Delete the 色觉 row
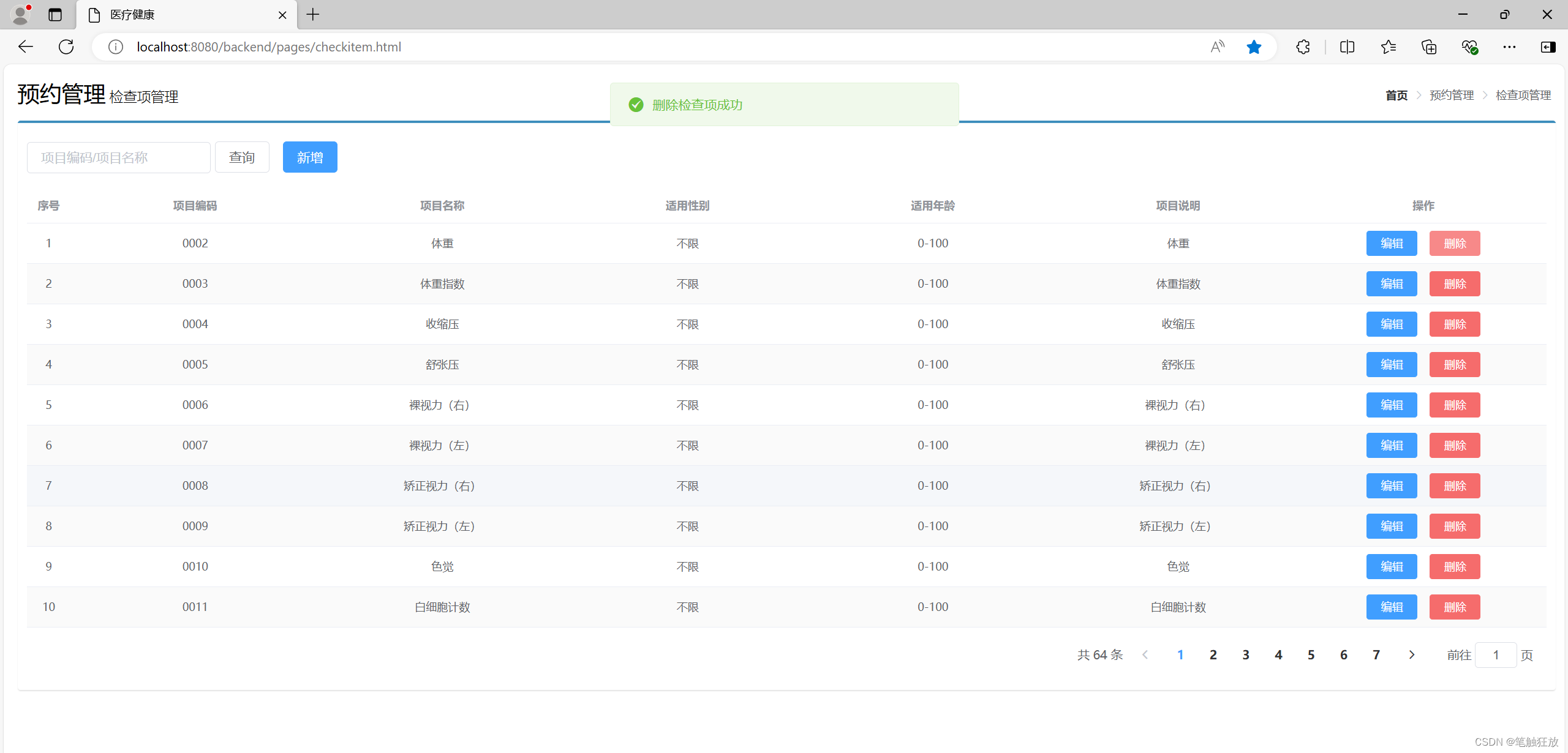This screenshot has width=1568, height=753. point(1455,566)
